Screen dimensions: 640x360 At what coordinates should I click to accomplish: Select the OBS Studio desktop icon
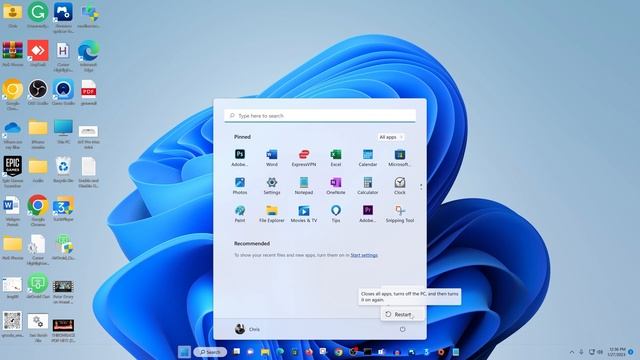click(38, 92)
